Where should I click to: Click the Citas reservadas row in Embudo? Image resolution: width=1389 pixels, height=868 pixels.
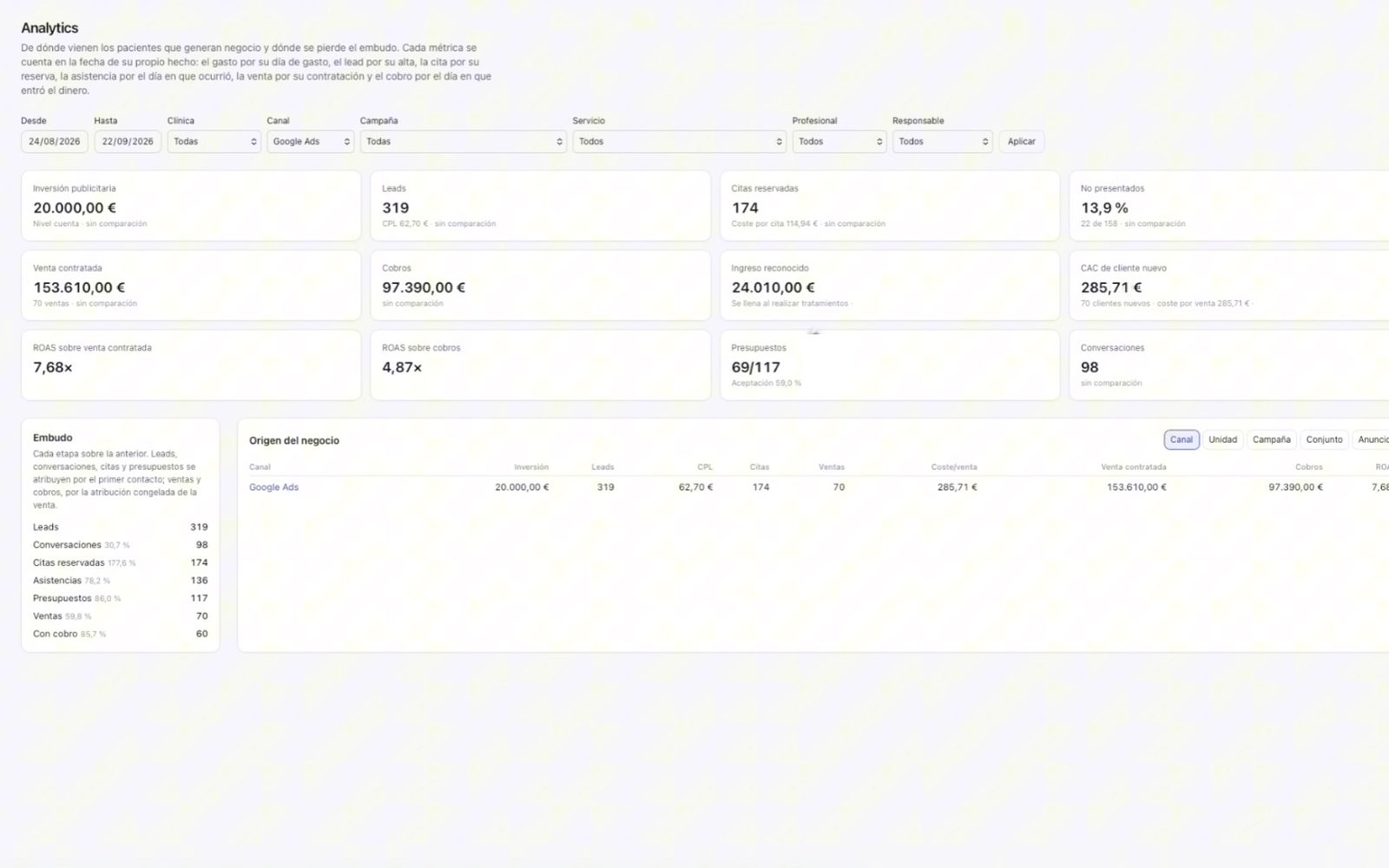pos(120,562)
